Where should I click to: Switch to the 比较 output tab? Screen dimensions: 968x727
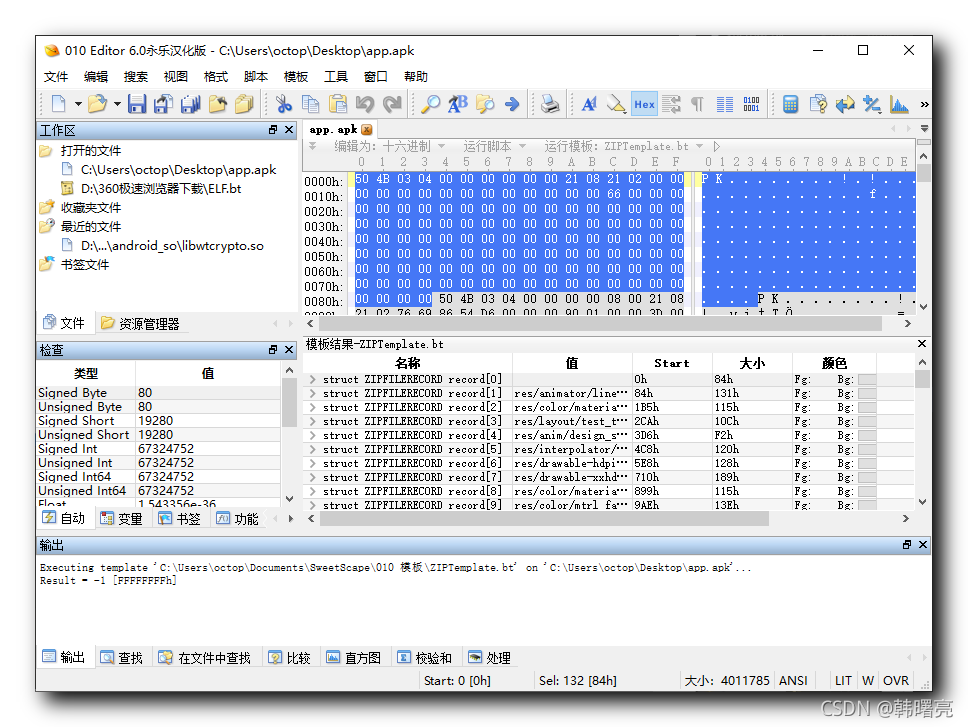click(290, 658)
